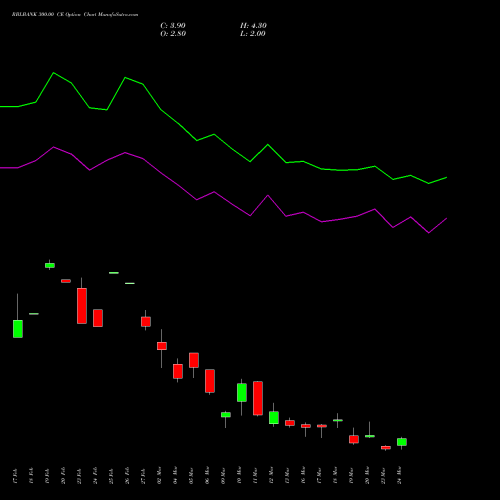Select the green candlestick above 17 Feb

tap(18, 329)
